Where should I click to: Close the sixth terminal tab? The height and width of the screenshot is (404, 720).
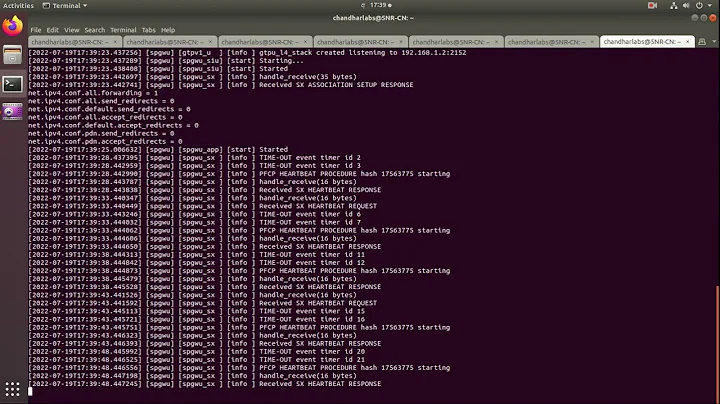tap(592, 42)
